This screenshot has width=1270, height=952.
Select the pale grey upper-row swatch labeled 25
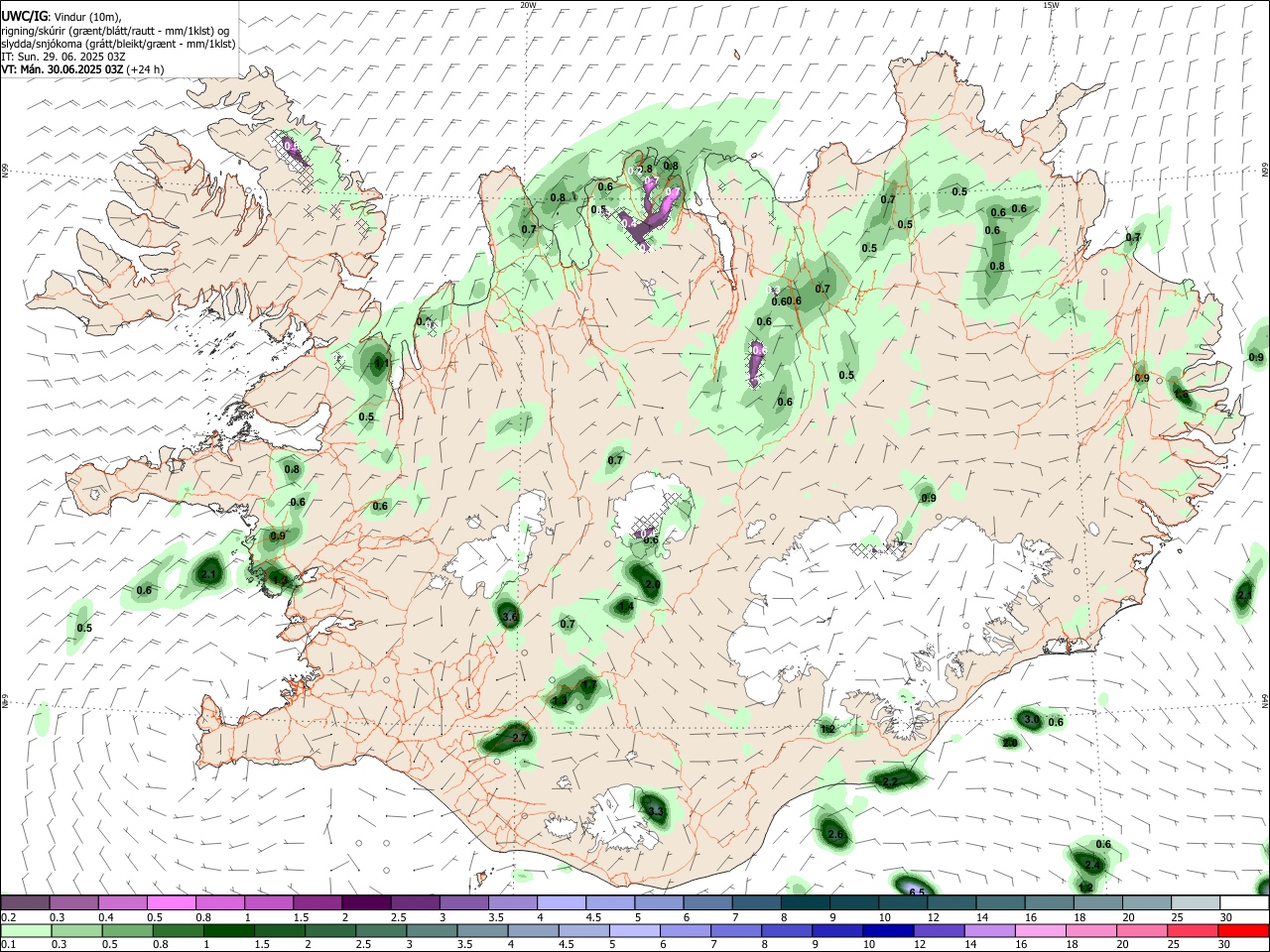(x=1197, y=903)
